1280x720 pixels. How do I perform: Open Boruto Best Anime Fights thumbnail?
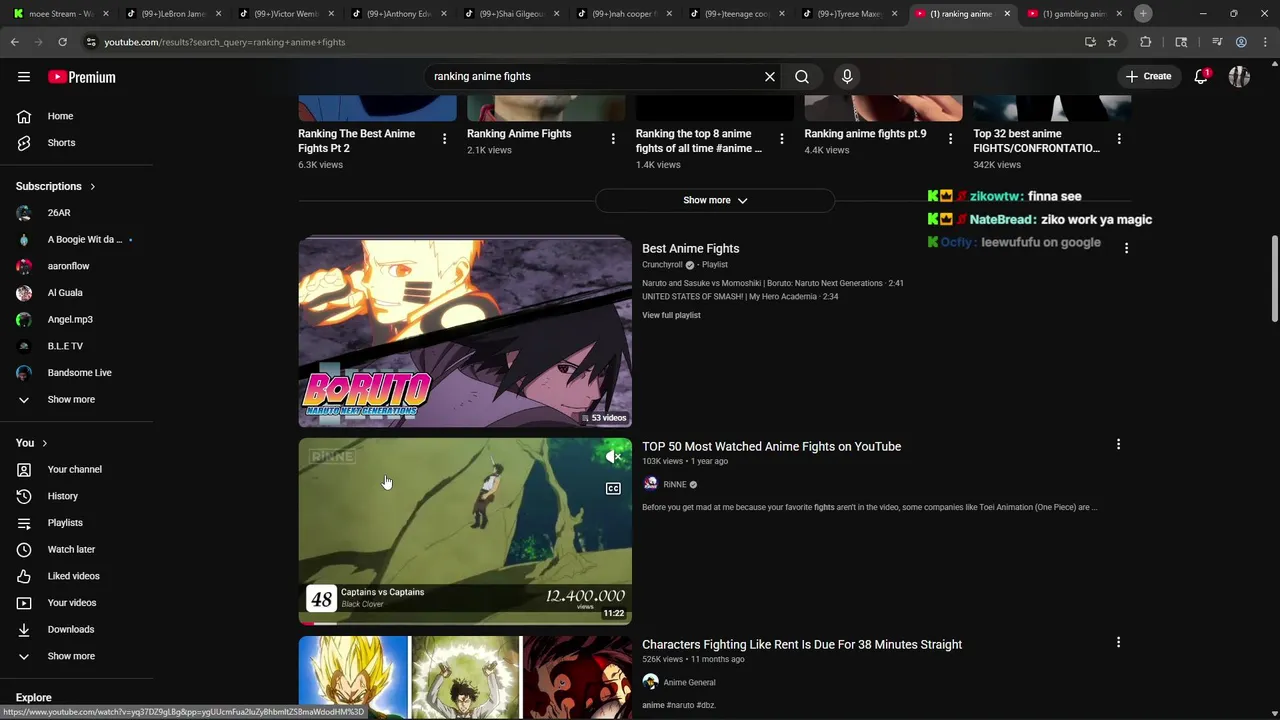465,333
